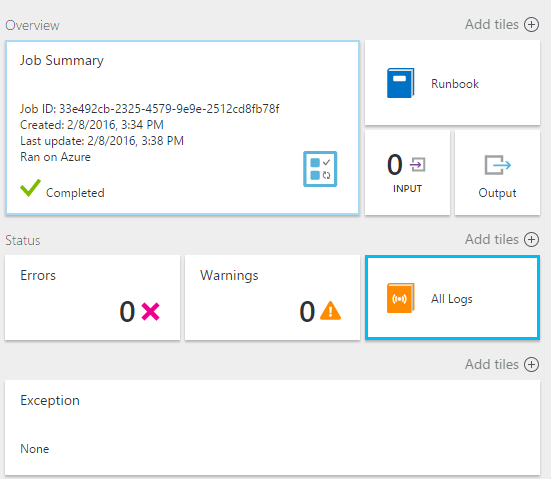Click the green Completed checkmark
Viewport: 551px width, 479px height.
[30, 188]
